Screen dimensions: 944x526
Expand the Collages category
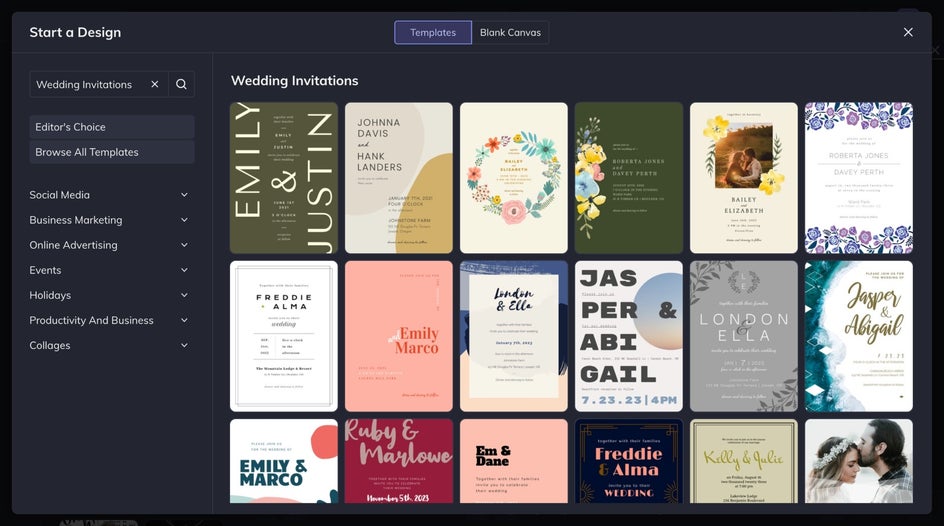point(109,345)
